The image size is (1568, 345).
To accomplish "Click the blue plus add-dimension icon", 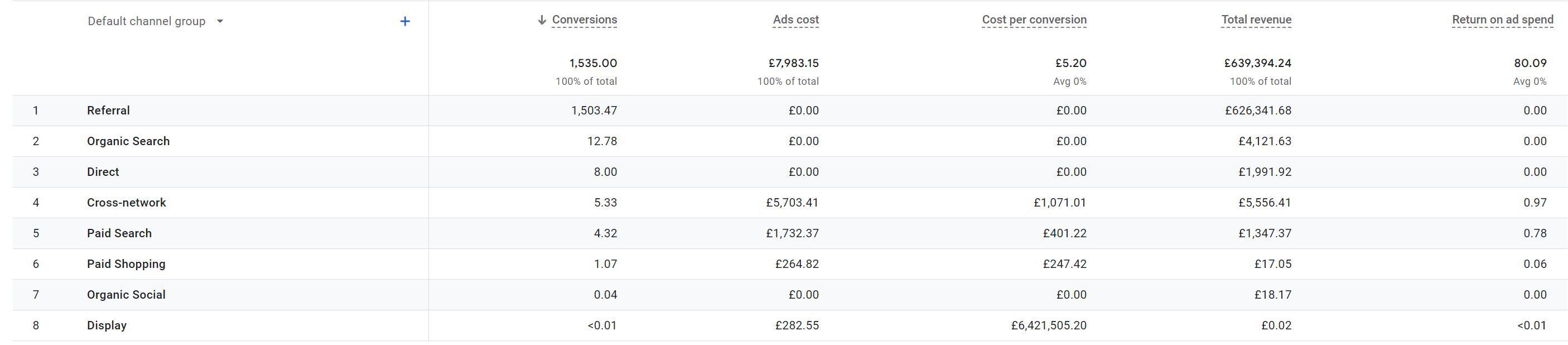I will (405, 21).
